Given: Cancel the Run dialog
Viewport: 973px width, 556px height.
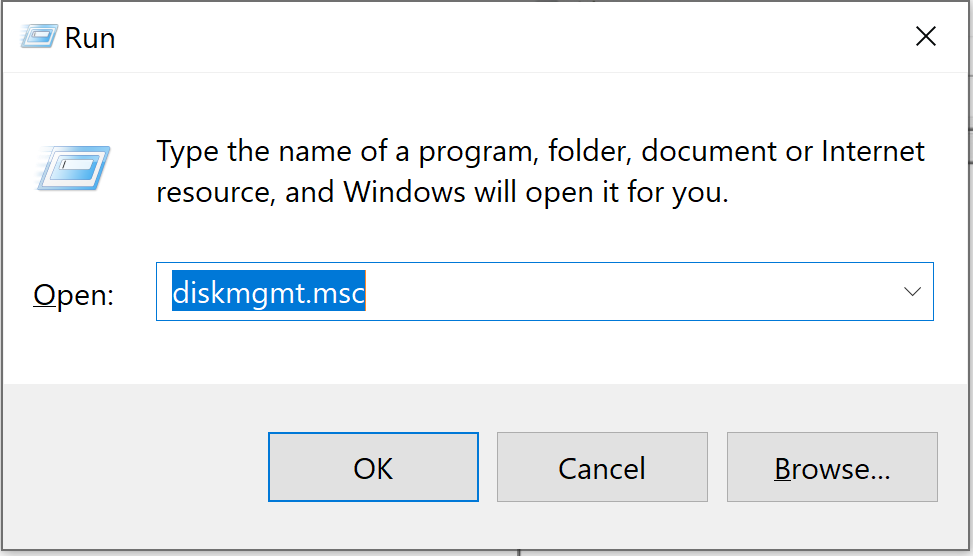Looking at the screenshot, I should point(602,468).
